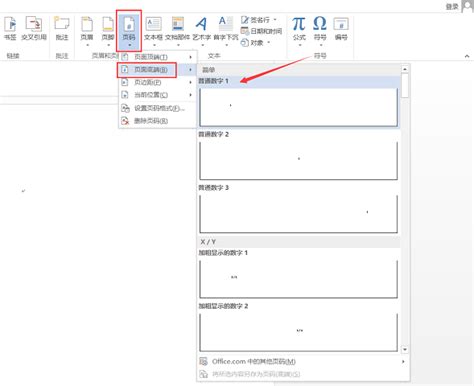Click the 普通数字 2 label text
Screen dimensions: 474x386
[x=214, y=134]
